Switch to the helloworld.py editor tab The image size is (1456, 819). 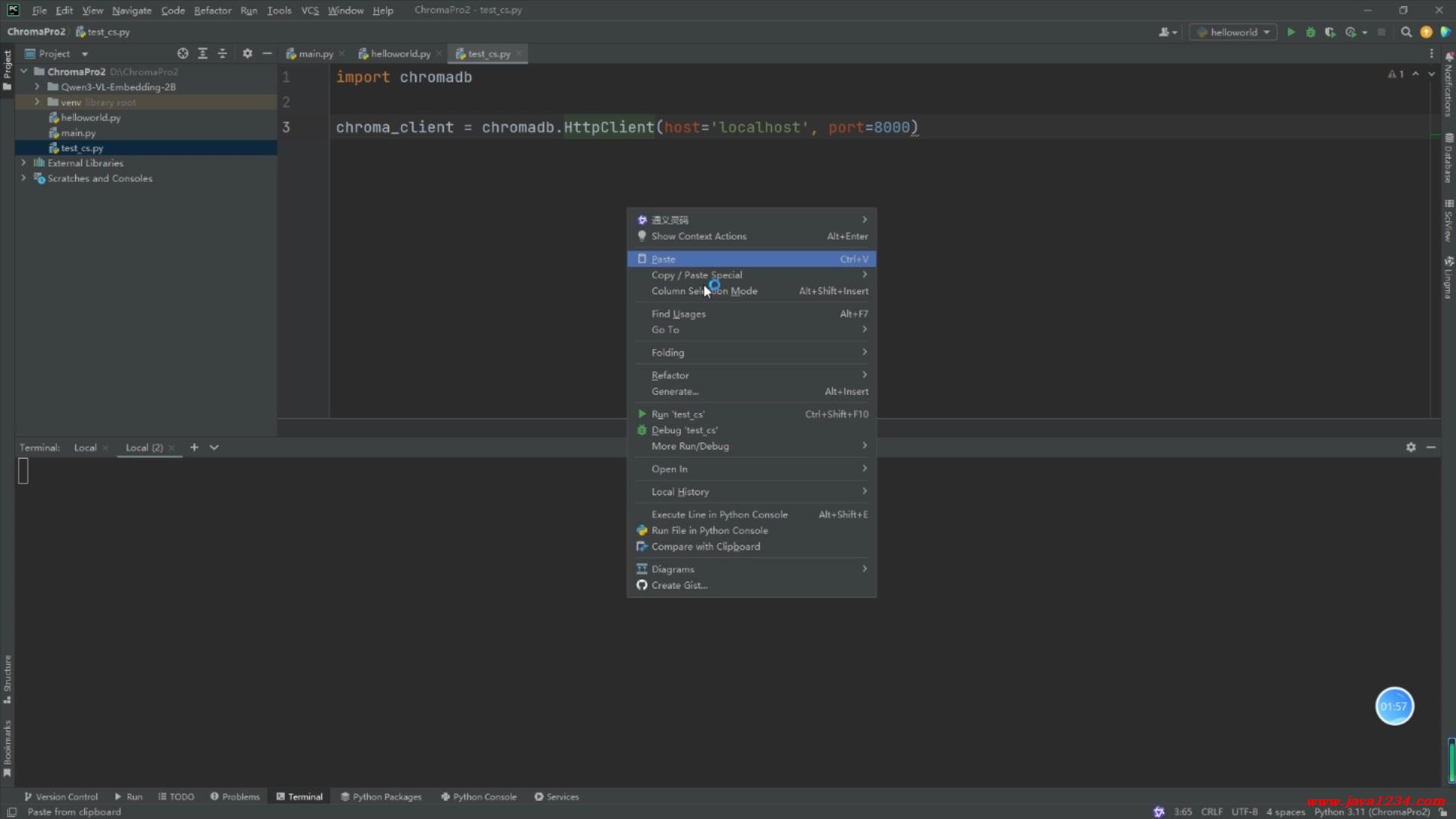[400, 54]
